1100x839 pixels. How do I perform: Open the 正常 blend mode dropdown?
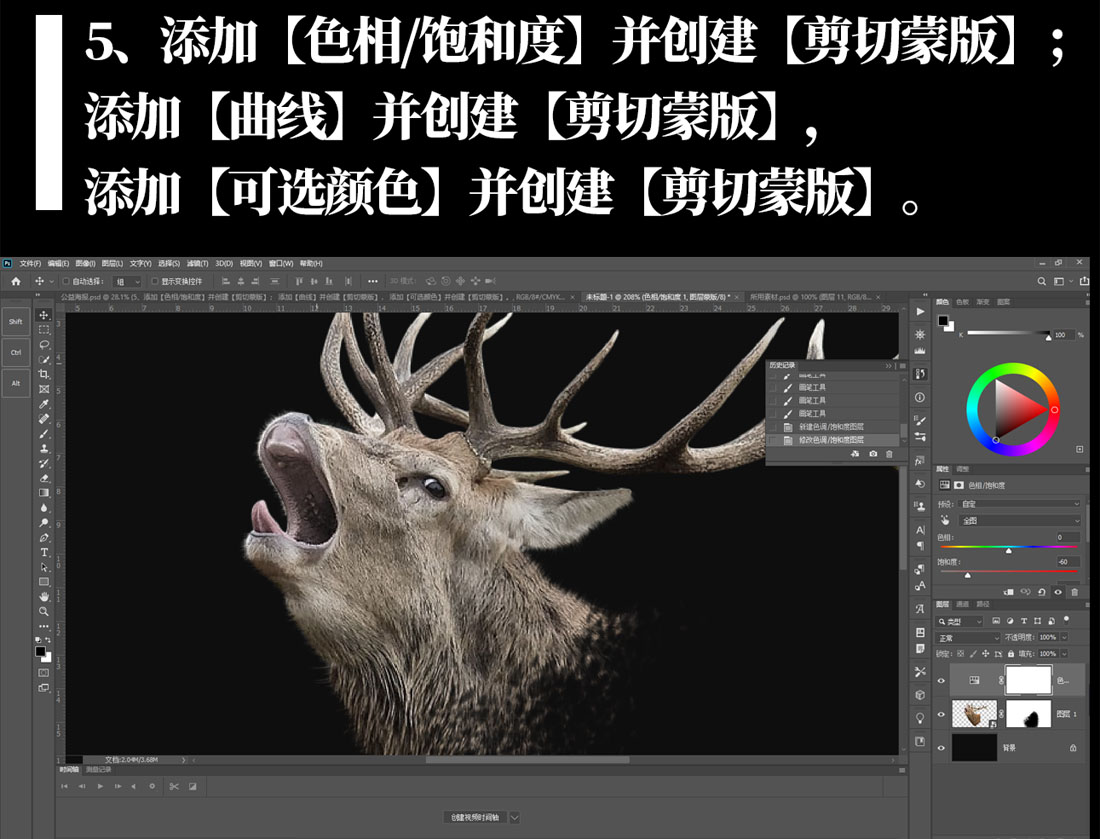coord(968,638)
